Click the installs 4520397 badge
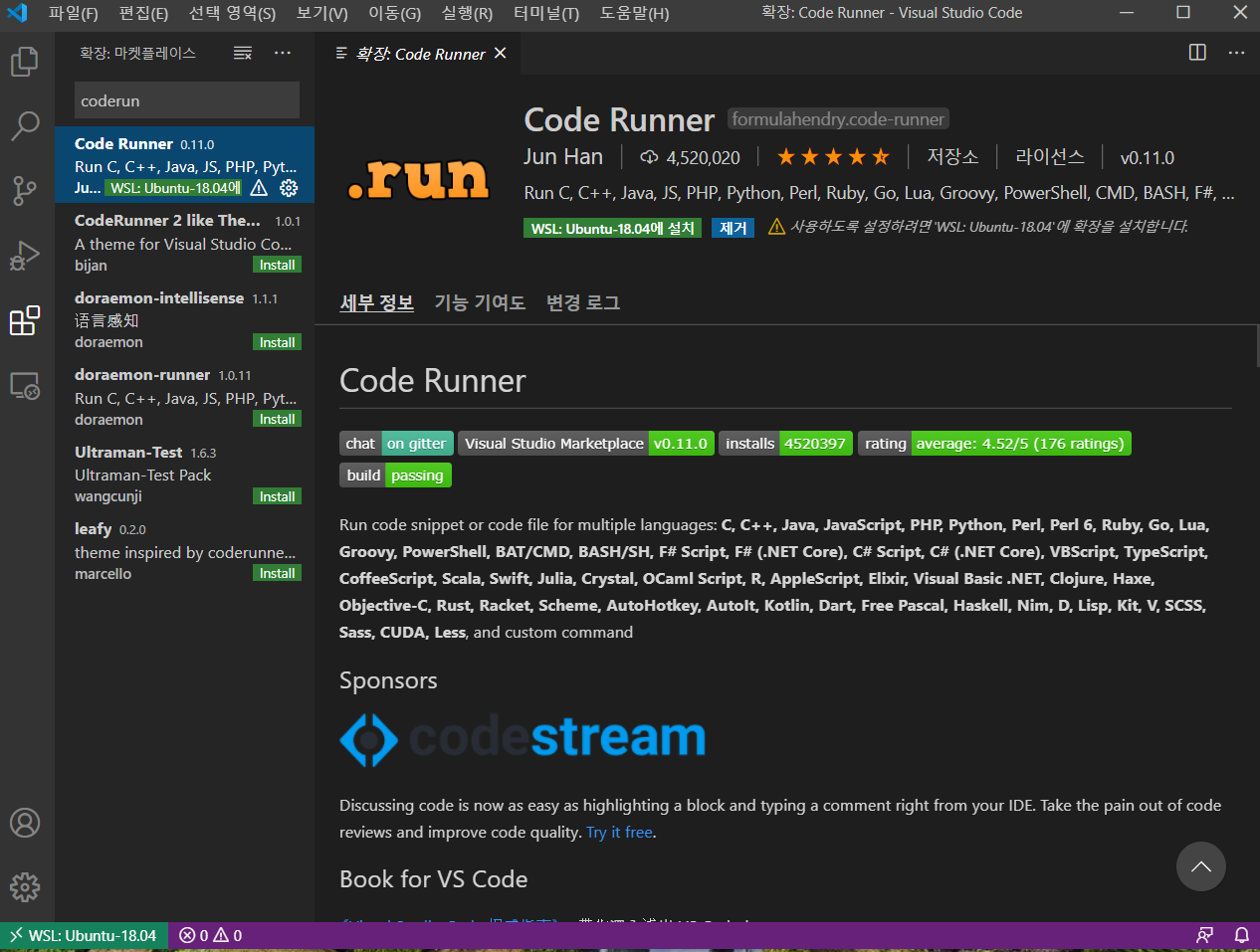1260x952 pixels. point(785,444)
